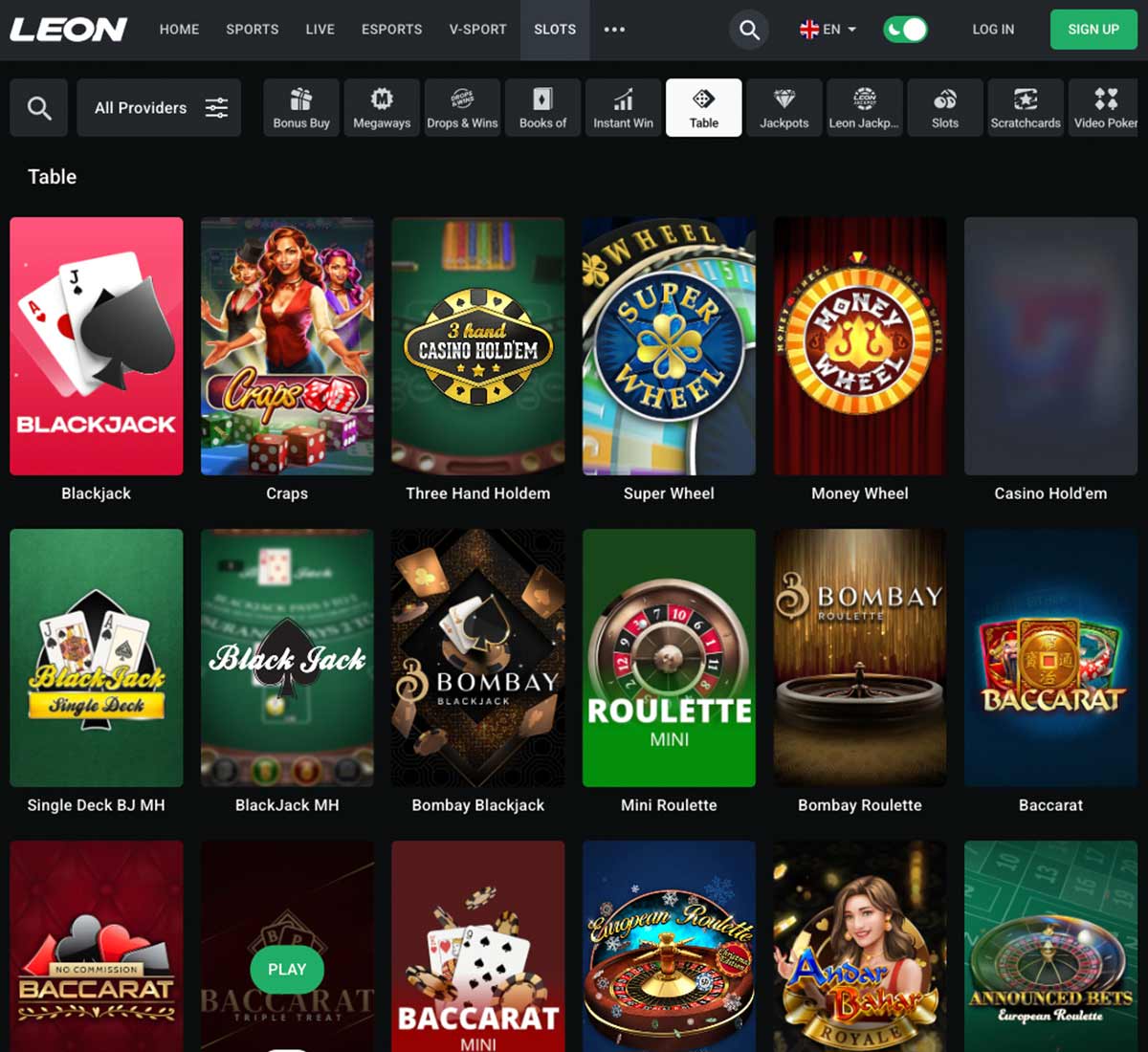Open the Super Wheel game thumbnail
Image resolution: width=1148 pixels, height=1052 pixels.
[669, 346]
